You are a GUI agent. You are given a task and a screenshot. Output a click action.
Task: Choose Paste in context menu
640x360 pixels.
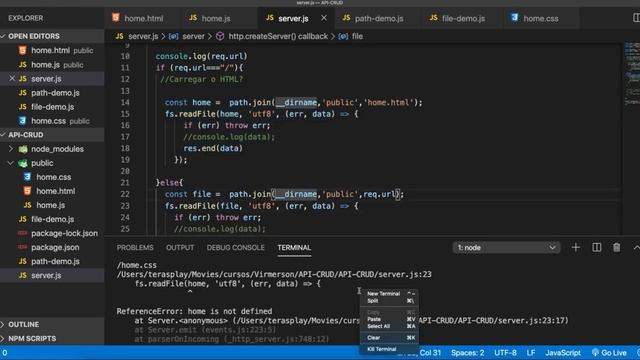point(390,319)
